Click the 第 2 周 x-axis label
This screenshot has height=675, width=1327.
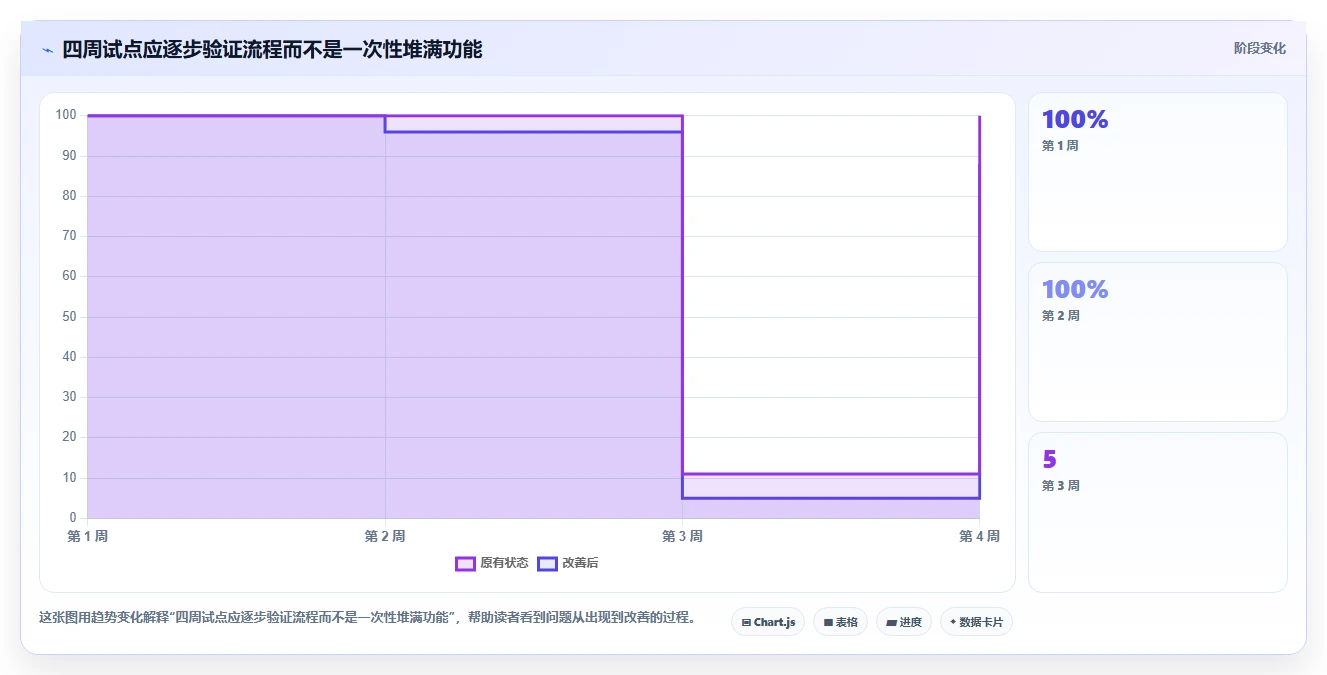tap(385, 537)
